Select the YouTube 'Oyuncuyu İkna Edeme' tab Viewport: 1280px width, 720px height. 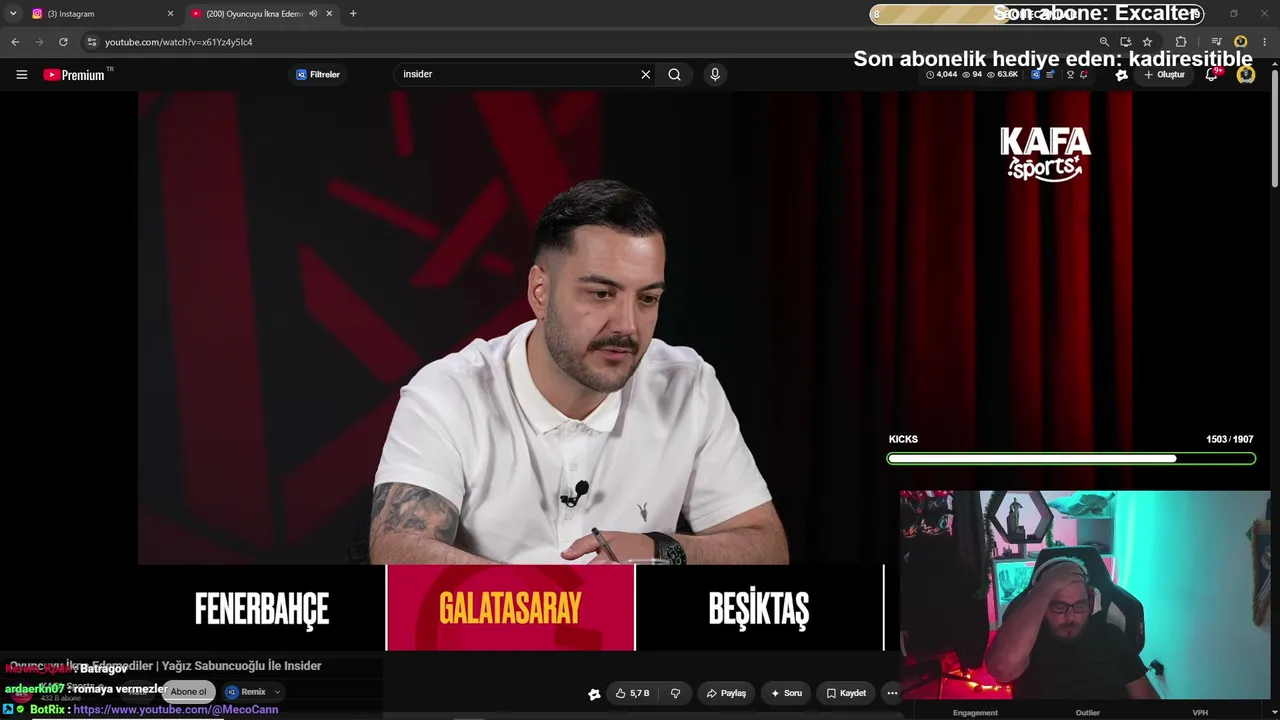[x=263, y=14]
